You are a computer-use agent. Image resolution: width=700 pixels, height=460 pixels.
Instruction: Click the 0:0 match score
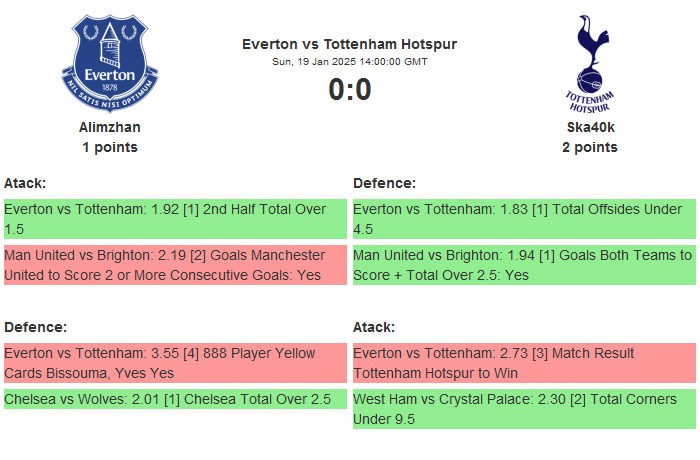coord(349,90)
